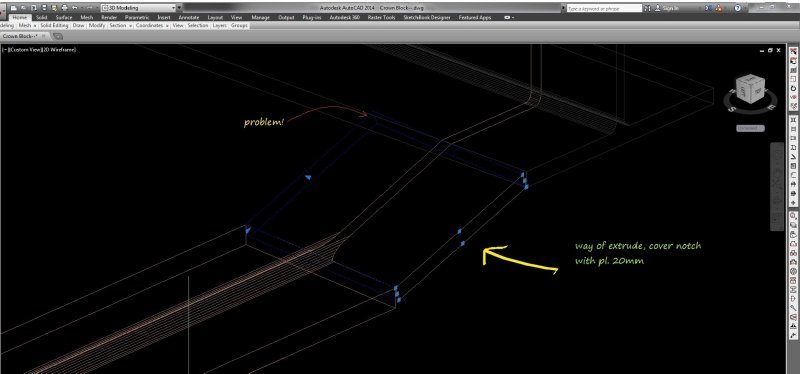Image resolution: width=800 pixels, height=374 pixels.
Task: Restore the drawing viewport window
Action: [770, 50]
